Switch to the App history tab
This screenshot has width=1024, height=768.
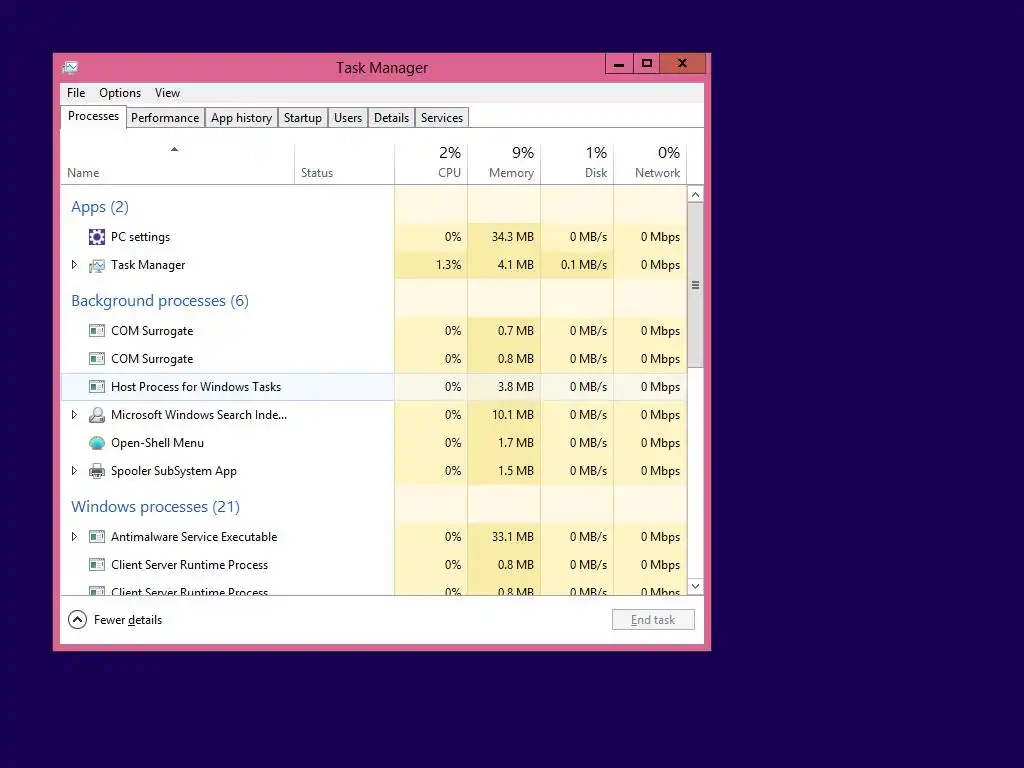tap(242, 118)
